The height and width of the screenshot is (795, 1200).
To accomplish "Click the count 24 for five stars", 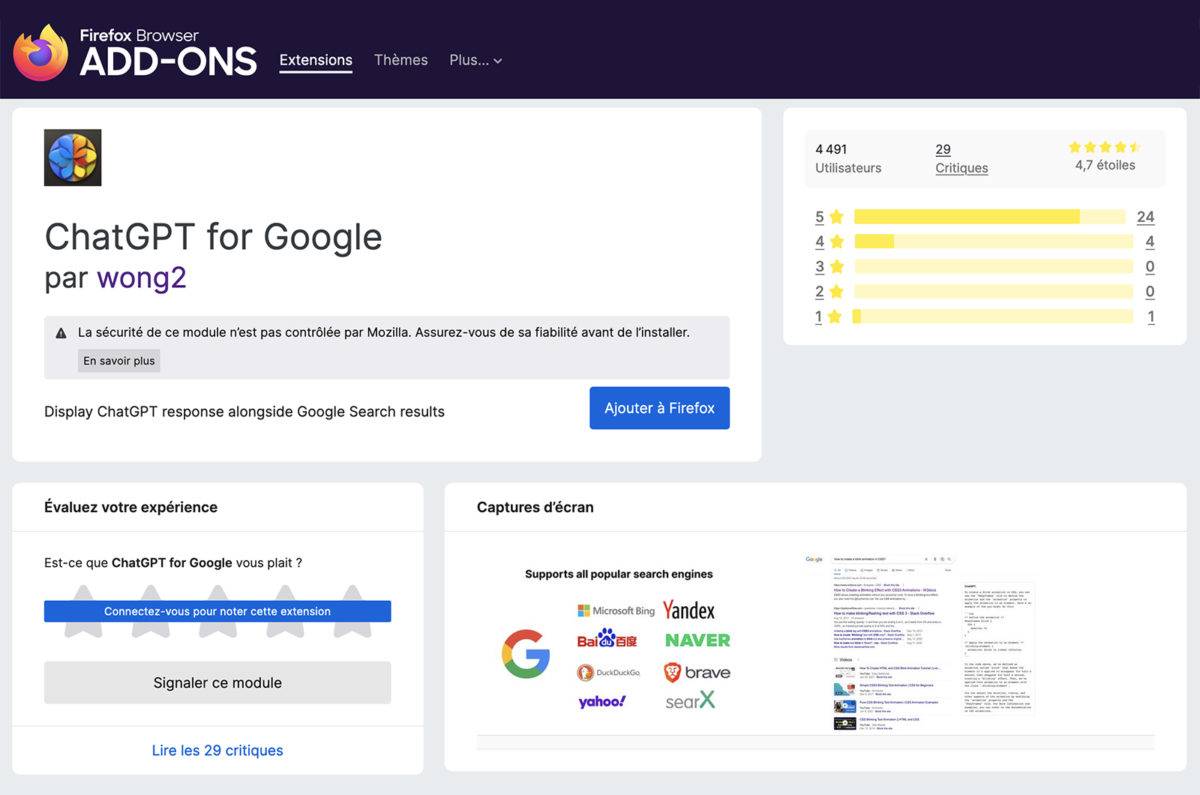I will [x=1145, y=217].
